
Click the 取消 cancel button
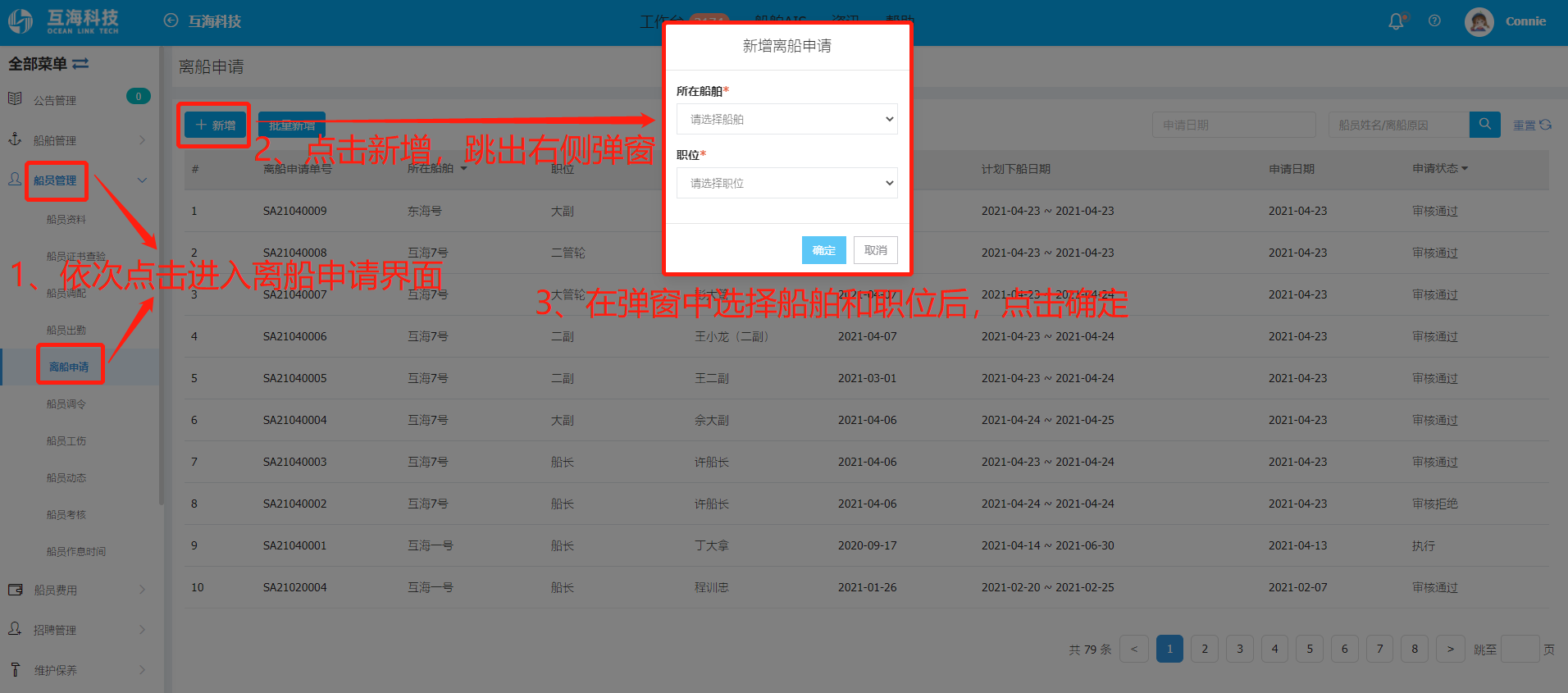coord(876,250)
